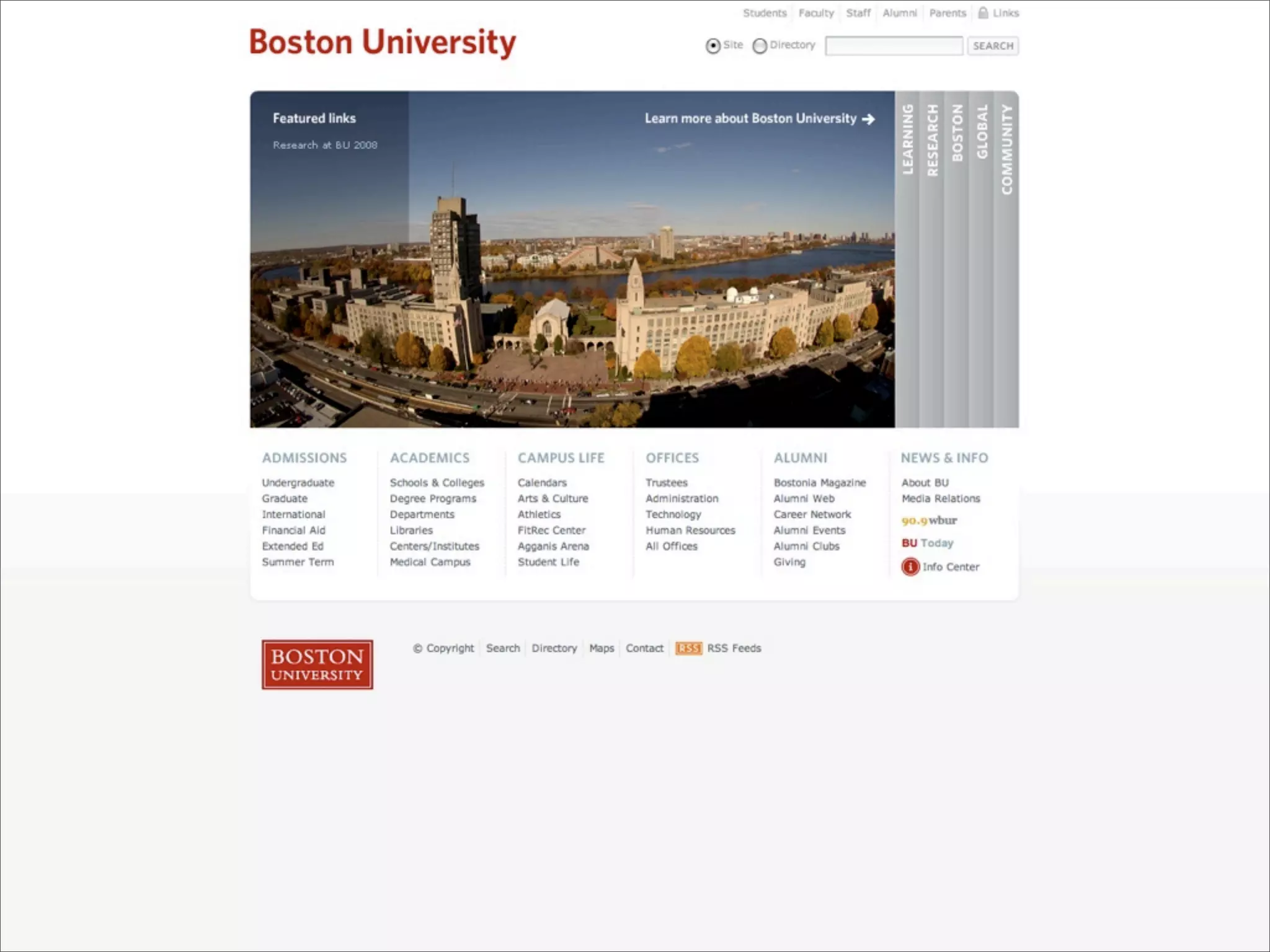Open the Students top navigation link
Screen dimensions: 1270x952
[765, 13]
